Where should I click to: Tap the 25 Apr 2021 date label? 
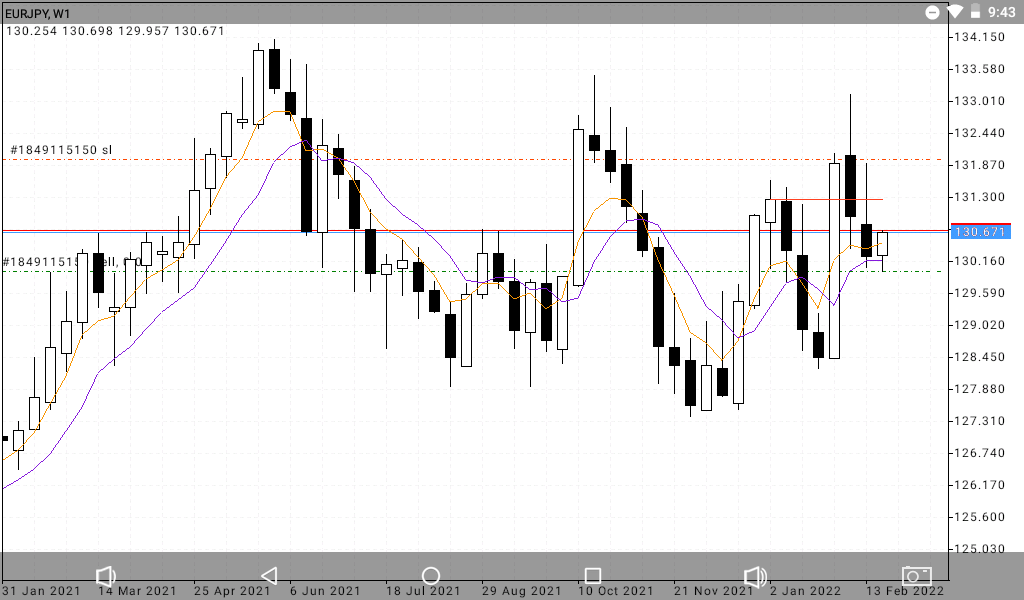(x=232, y=591)
